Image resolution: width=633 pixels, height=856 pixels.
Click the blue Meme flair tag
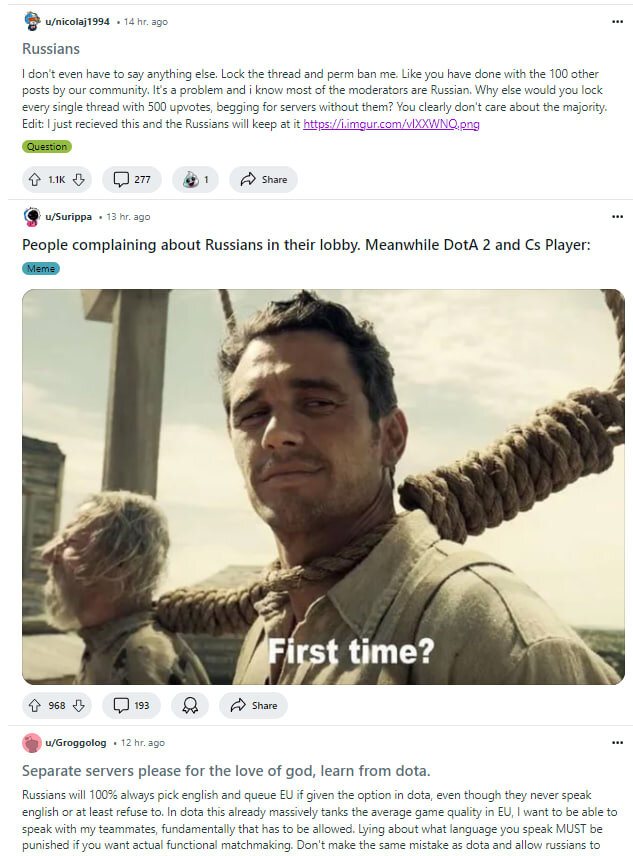point(41,269)
